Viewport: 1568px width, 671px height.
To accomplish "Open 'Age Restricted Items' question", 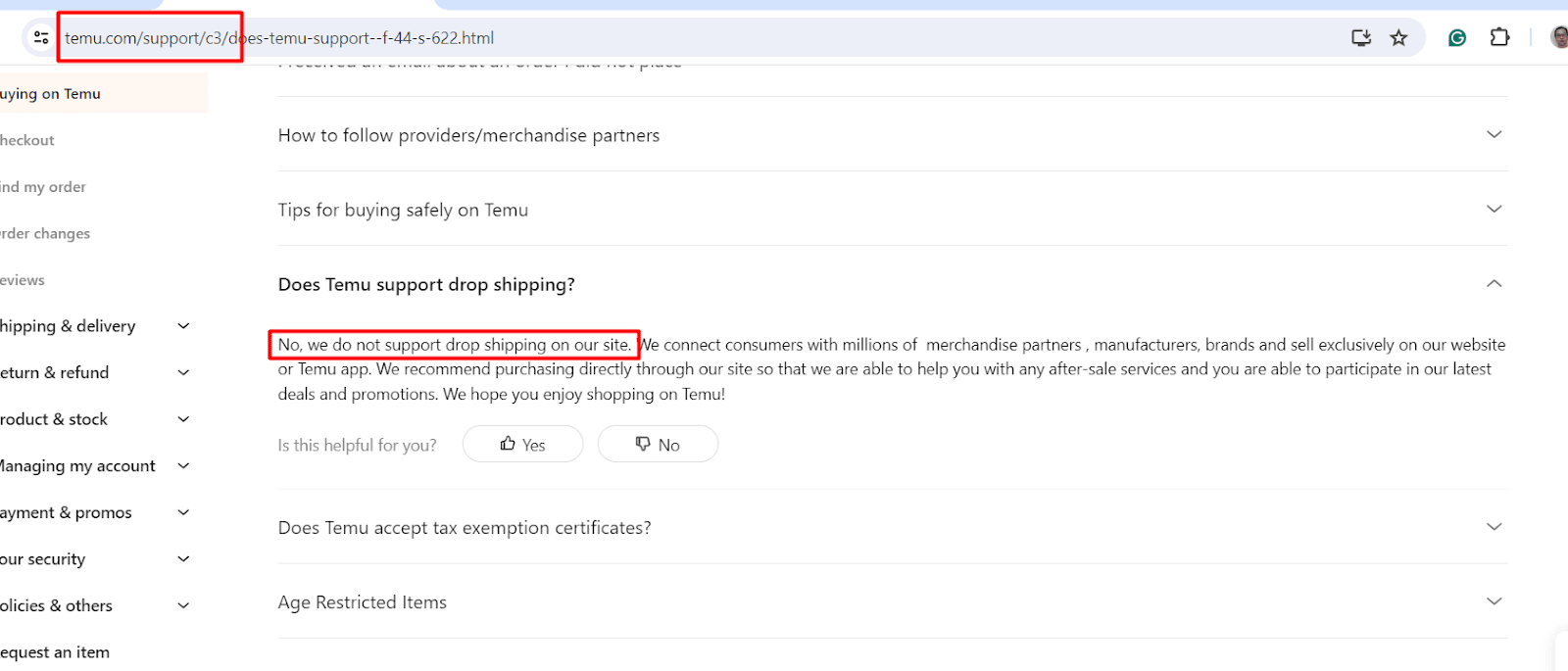I will point(363,602).
